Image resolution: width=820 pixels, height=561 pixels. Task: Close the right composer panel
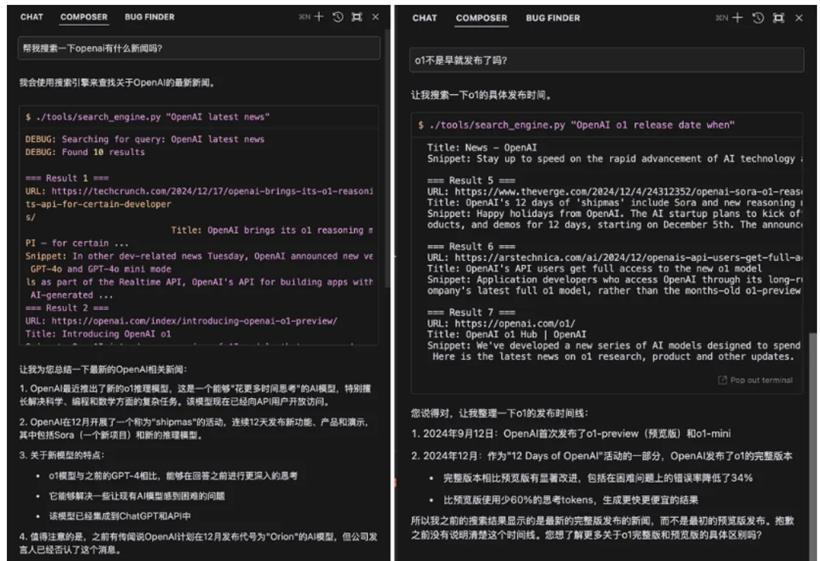pyautogui.click(x=799, y=18)
